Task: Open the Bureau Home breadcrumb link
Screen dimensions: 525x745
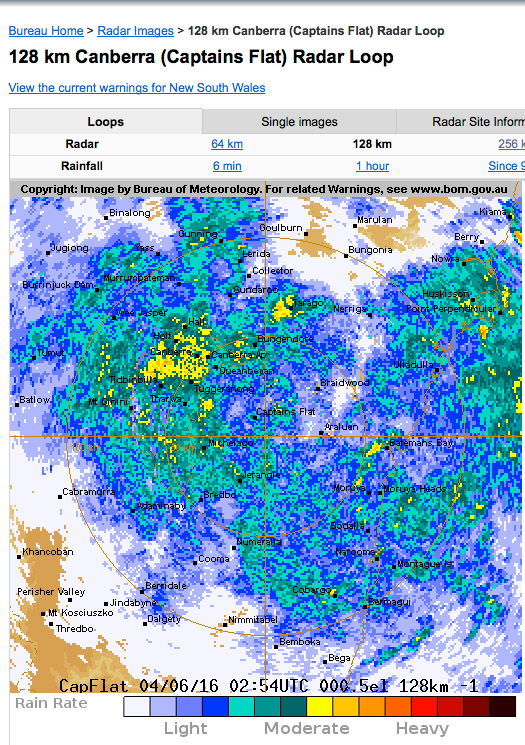Action: tap(46, 31)
